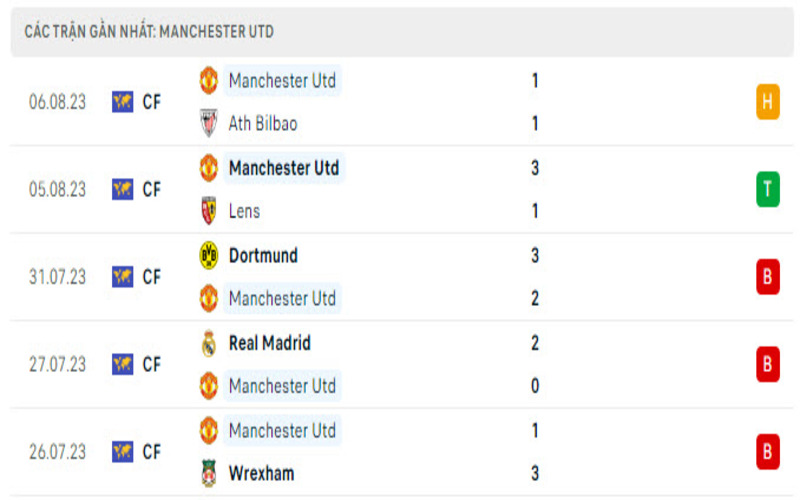Click the competition flag icon for 27.07.23

pos(123,364)
